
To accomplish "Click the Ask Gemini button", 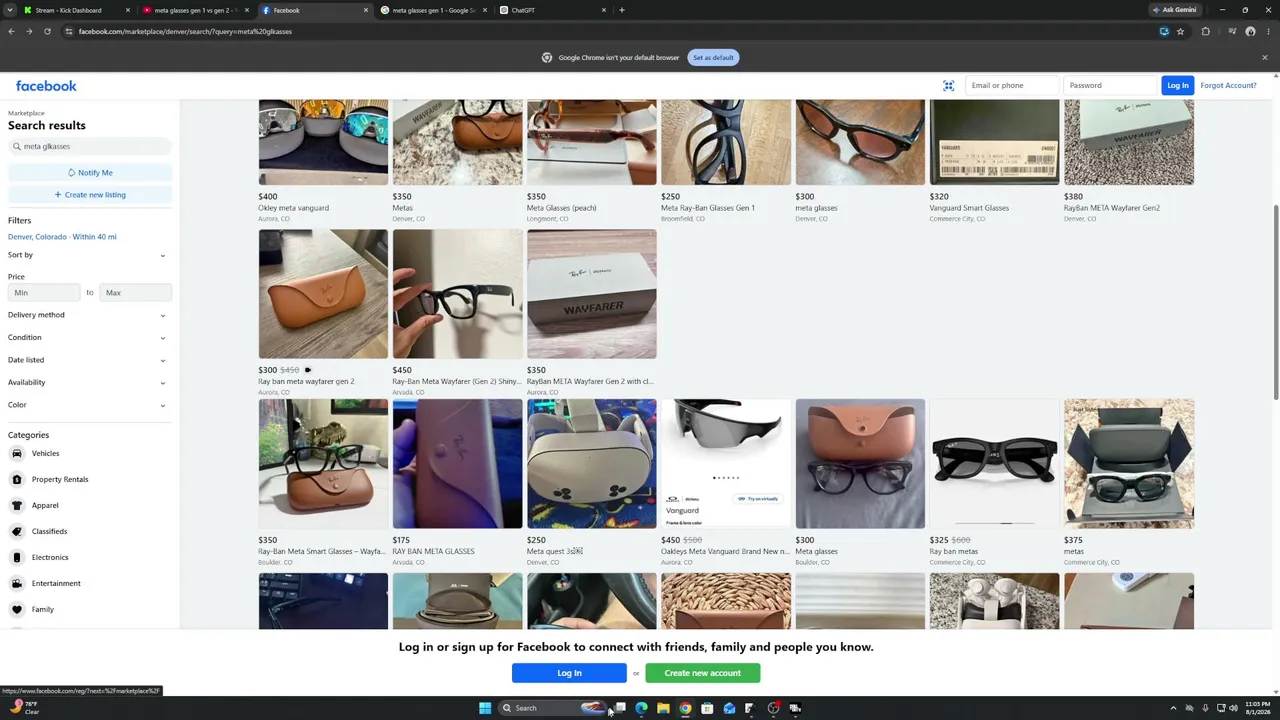I will coord(1175,10).
